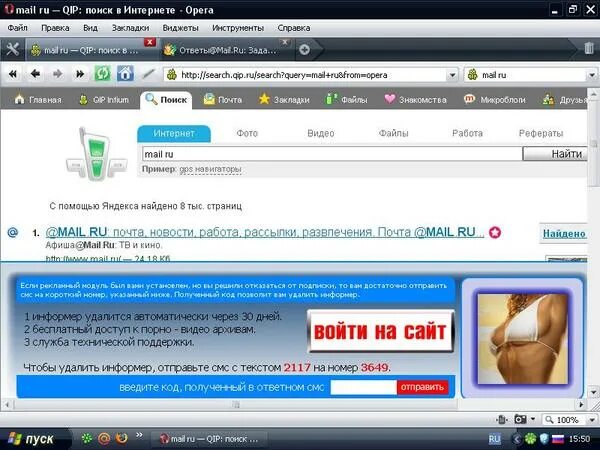This screenshot has height=450, width=600.
Task: Close the Ответы@Mail.Ru tab
Action: [x=285, y=42]
